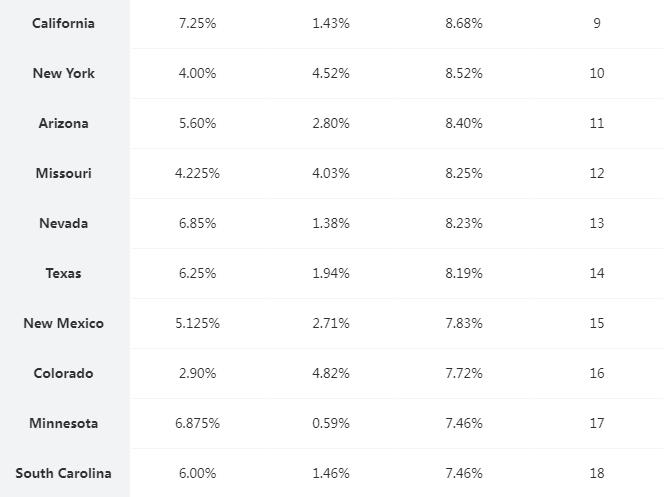
Task: Click New Mexico's 7.83% combined rate
Action: [x=464, y=323]
